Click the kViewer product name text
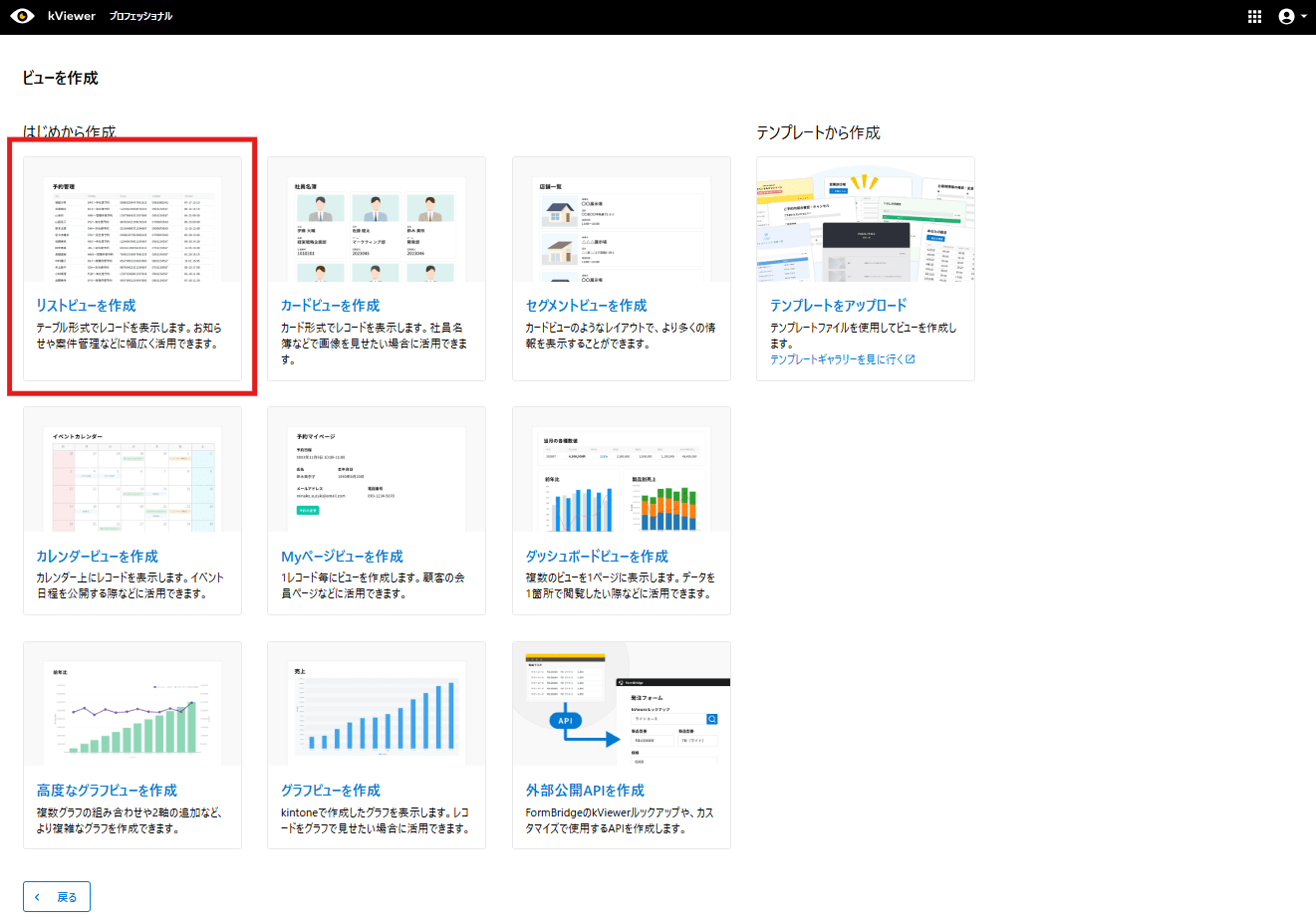This screenshot has width=1316, height=922. (x=72, y=16)
